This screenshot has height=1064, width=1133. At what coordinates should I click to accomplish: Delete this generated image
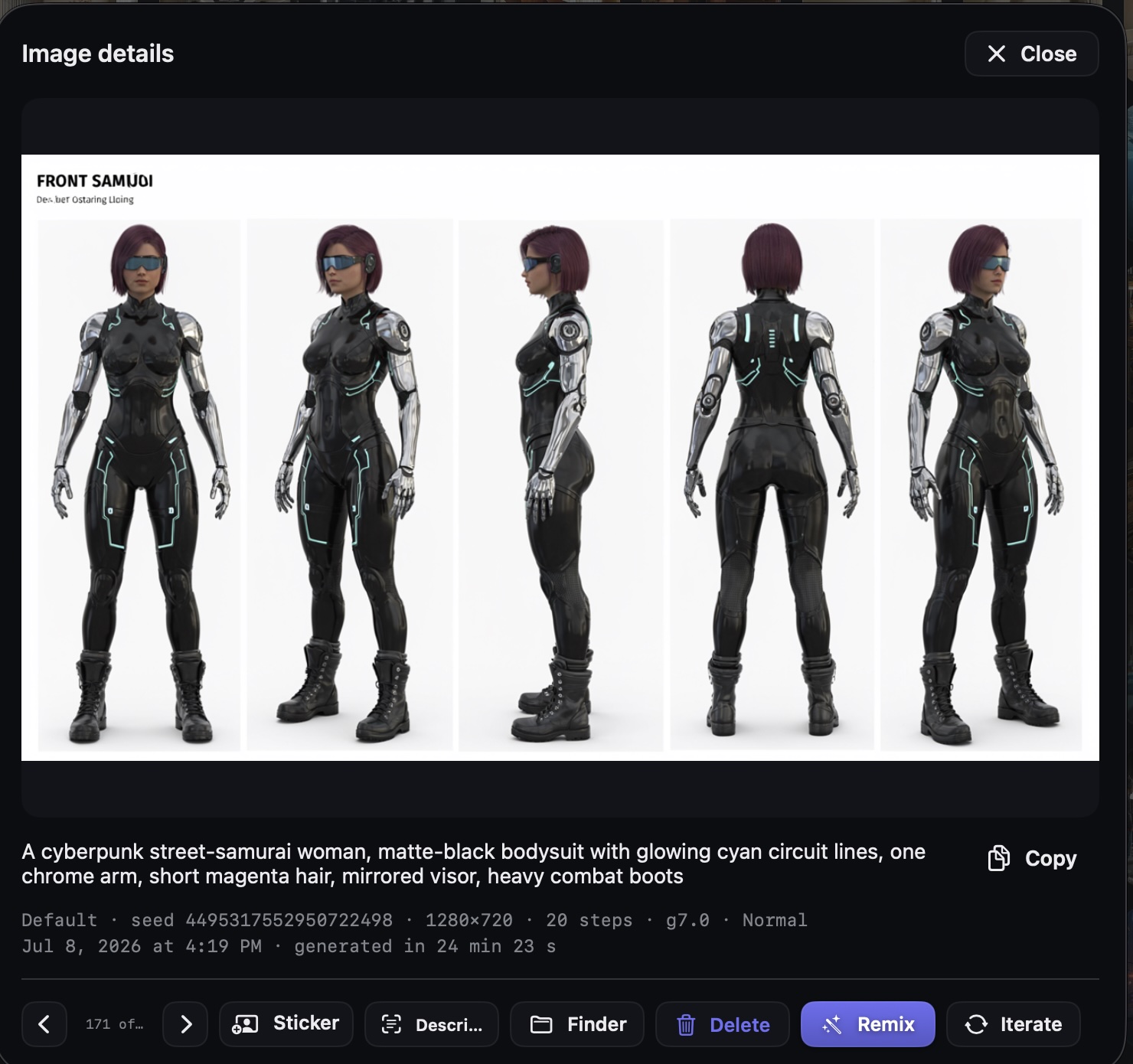pyautogui.click(x=723, y=1024)
